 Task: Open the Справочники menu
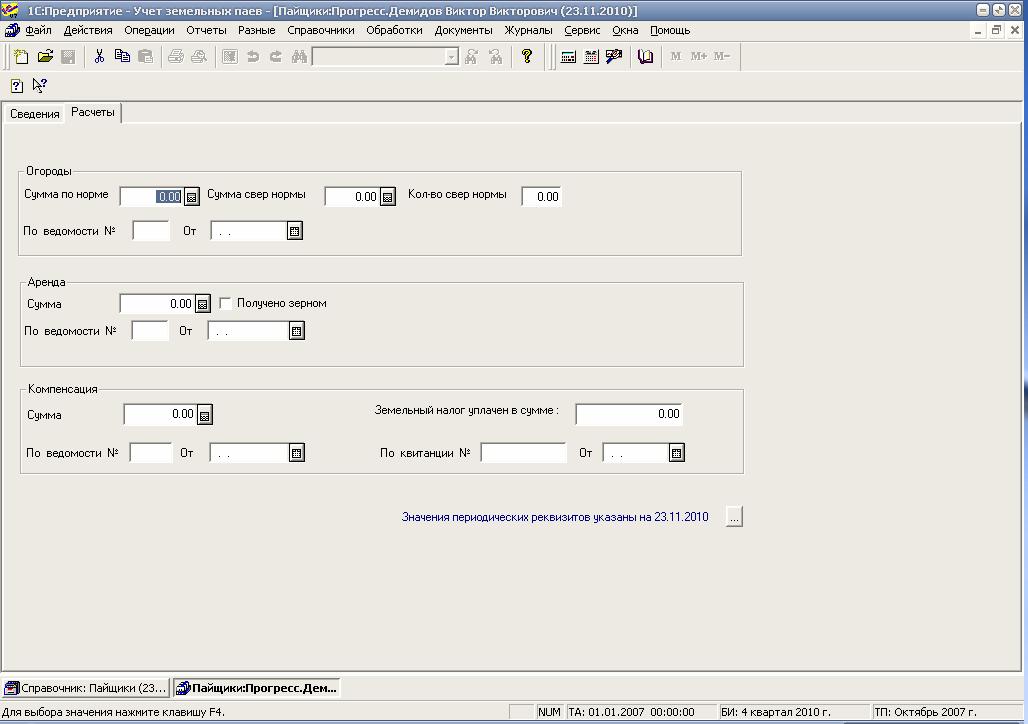click(321, 30)
